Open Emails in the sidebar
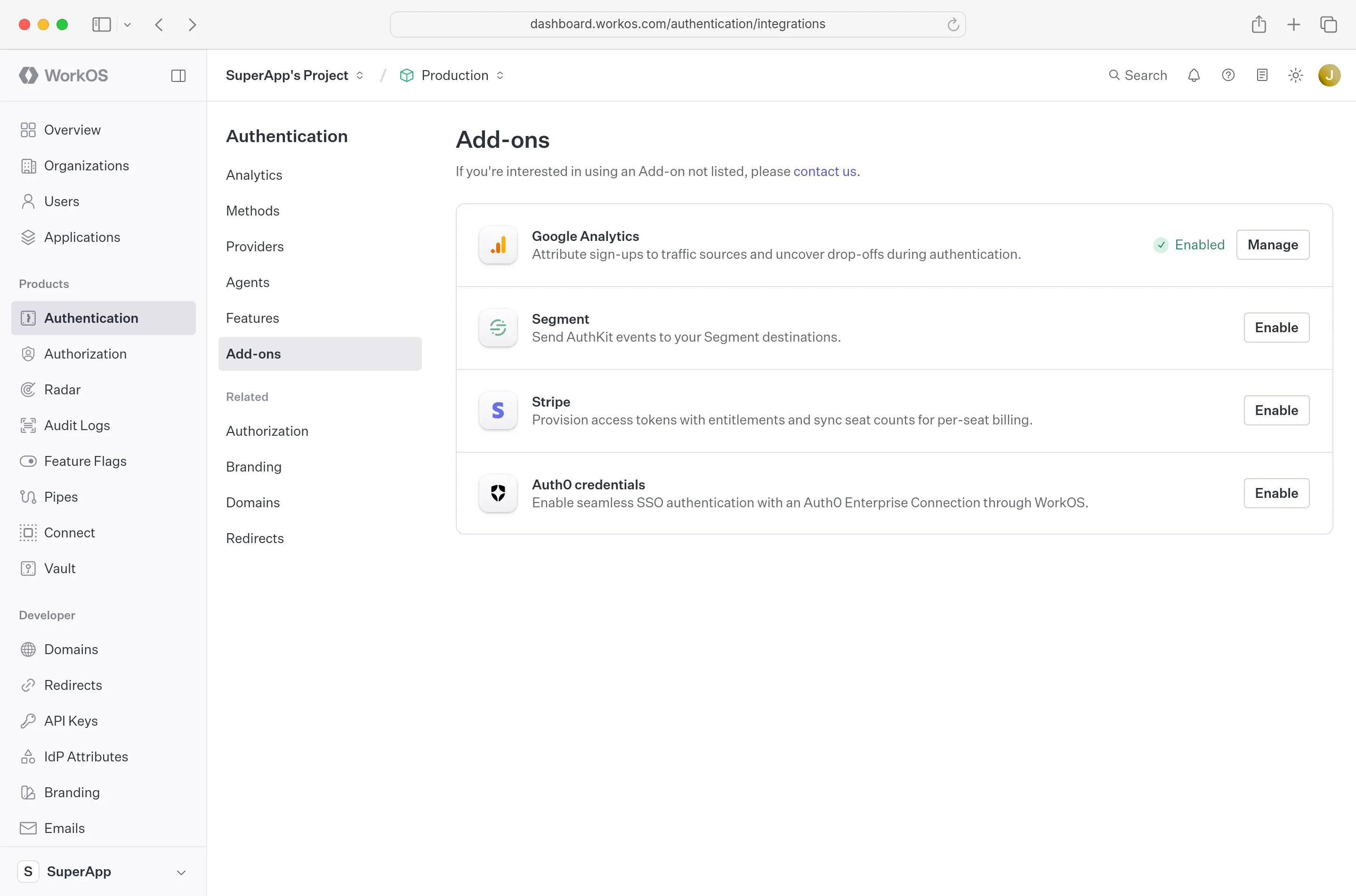Image resolution: width=1356 pixels, height=896 pixels. [x=104, y=828]
